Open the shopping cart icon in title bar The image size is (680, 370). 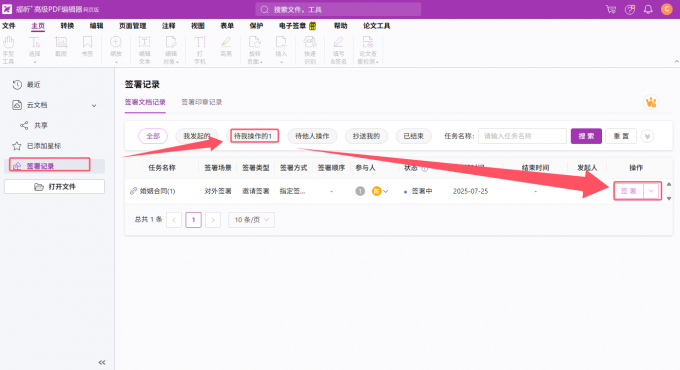tap(611, 9)
